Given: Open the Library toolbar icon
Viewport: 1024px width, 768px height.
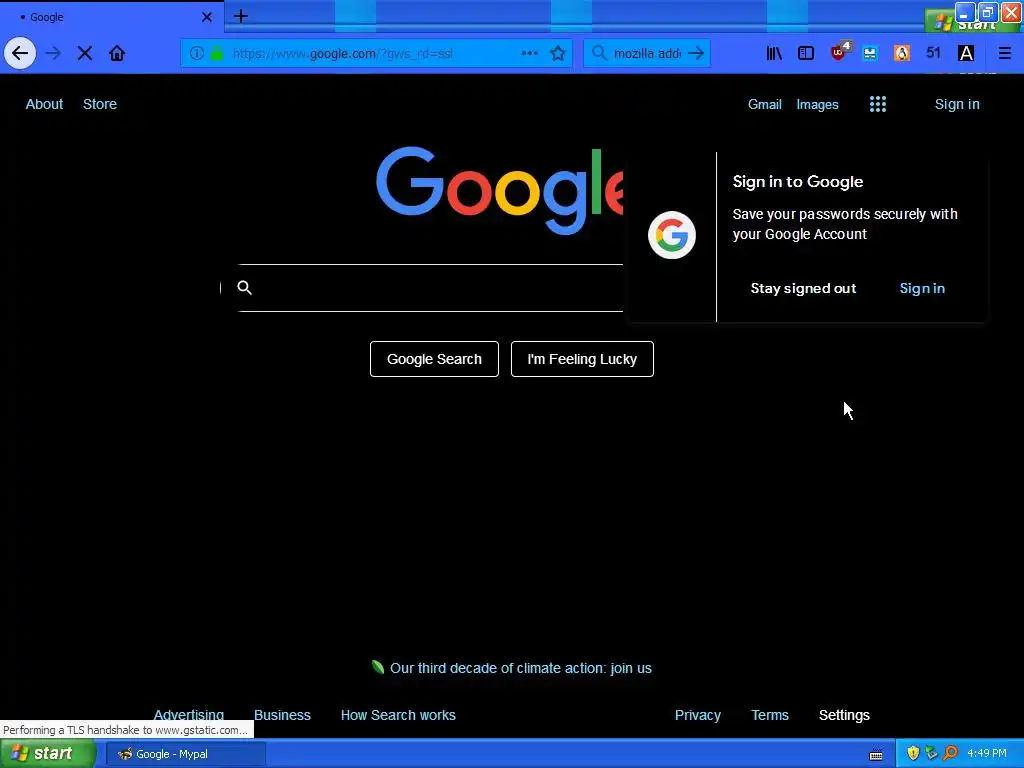Looking at the screenshot, I should click(x=774, y=54).
